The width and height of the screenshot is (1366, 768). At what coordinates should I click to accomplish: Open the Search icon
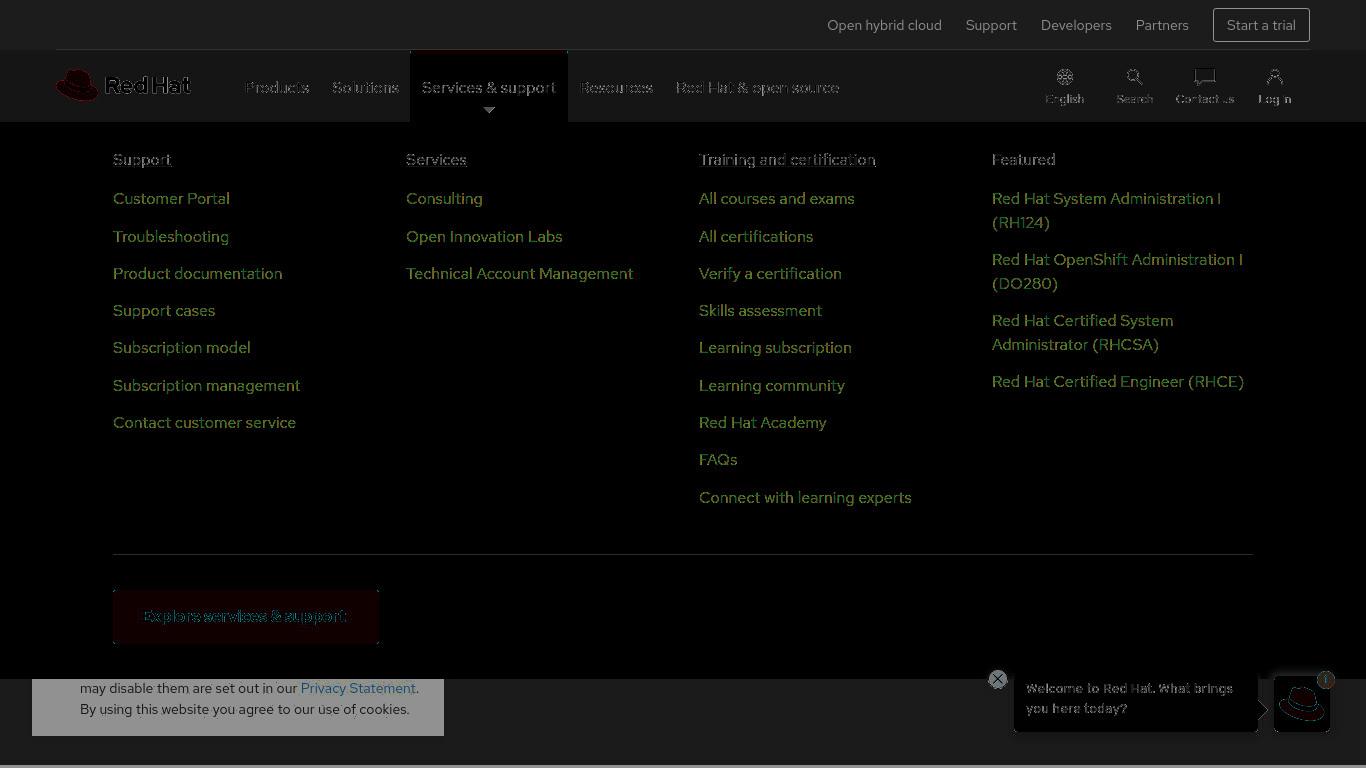click(x=1134, y=87)
